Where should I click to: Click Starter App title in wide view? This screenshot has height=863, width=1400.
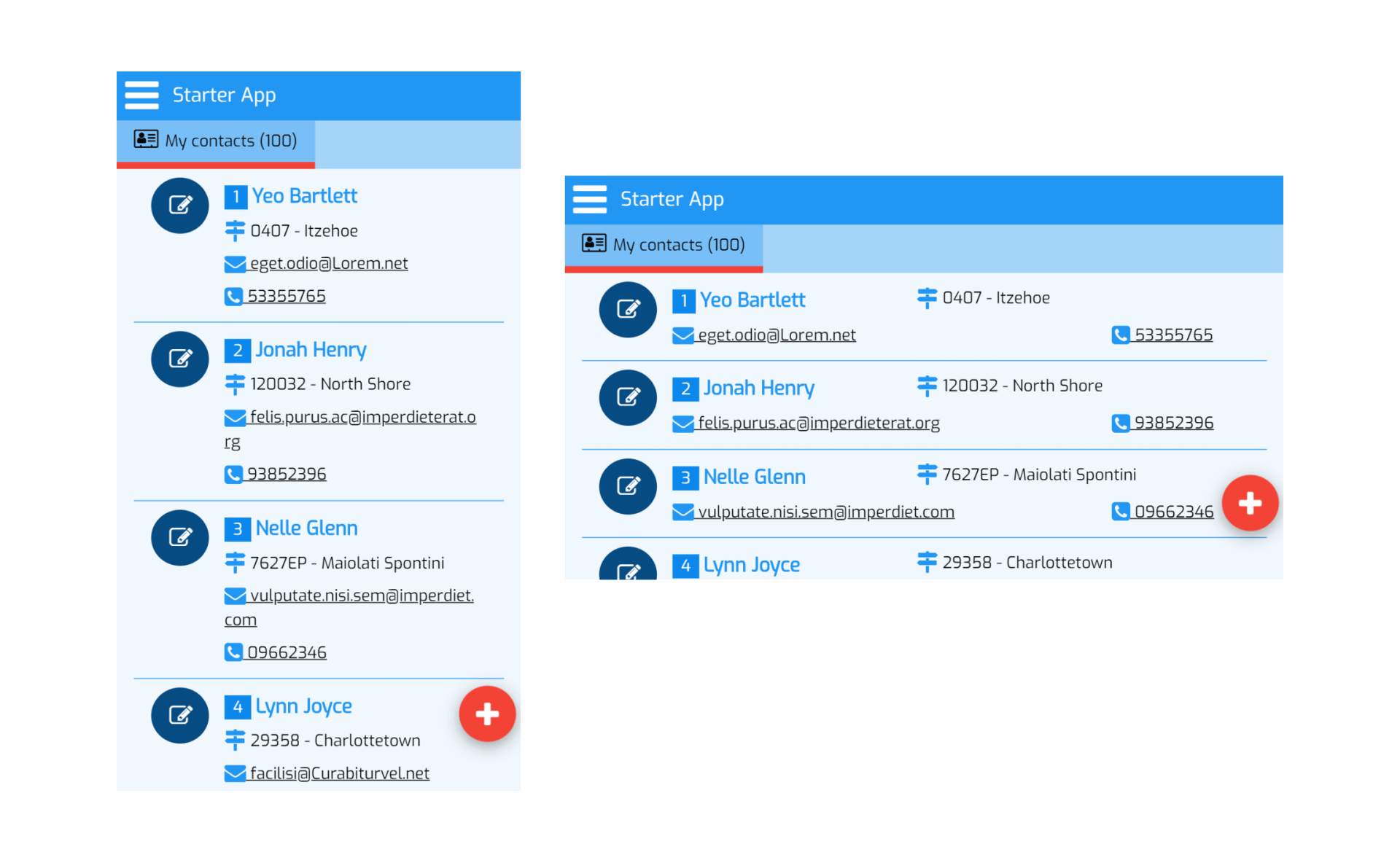[672, 200]
